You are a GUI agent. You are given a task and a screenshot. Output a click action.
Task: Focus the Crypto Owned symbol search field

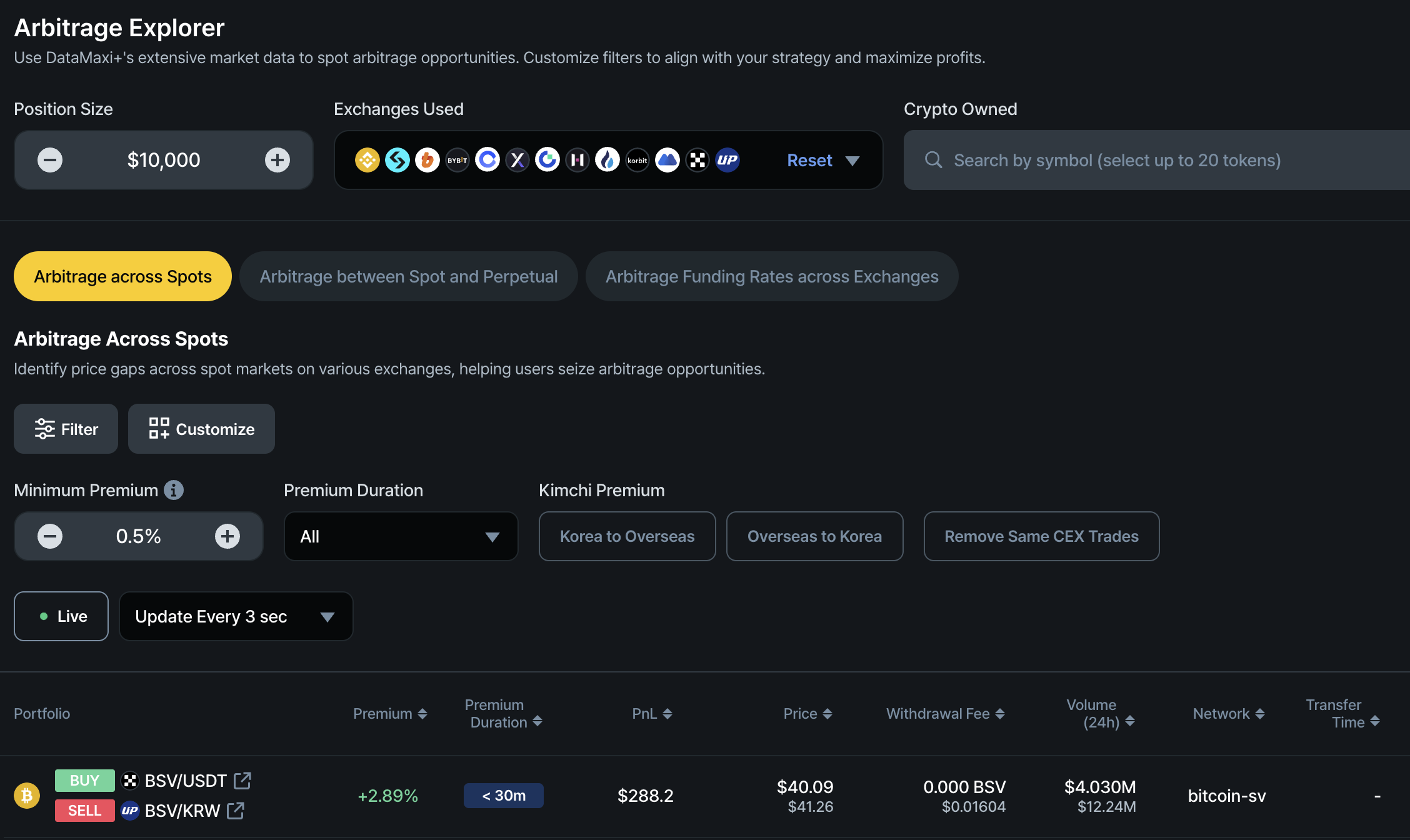pyautogui.click(x=1156, y=160)
